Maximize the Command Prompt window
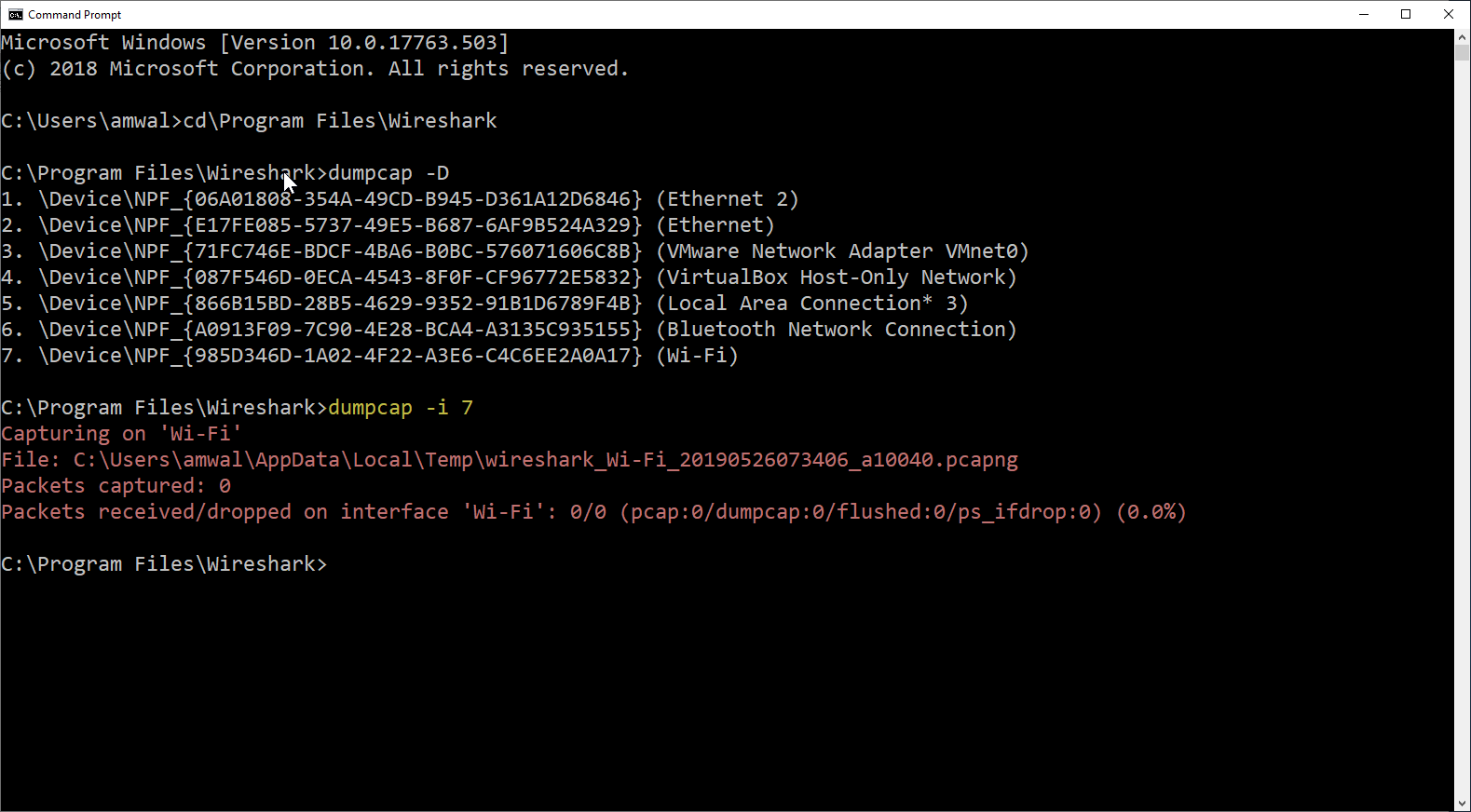The height and width of the screenshot is (812, 1471). coord(1406,15)
